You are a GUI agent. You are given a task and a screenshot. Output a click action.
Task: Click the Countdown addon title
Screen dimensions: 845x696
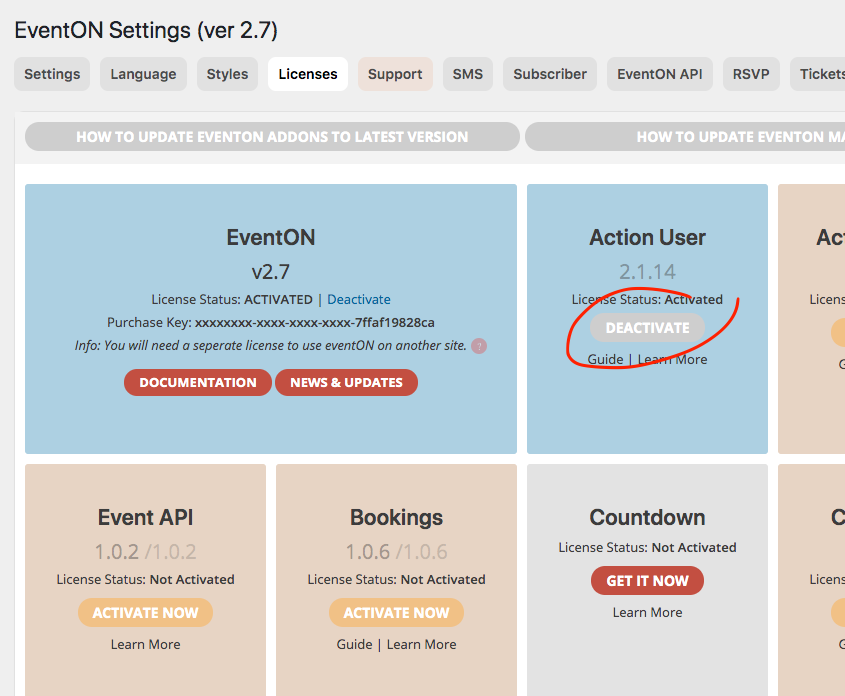[647, 517]
